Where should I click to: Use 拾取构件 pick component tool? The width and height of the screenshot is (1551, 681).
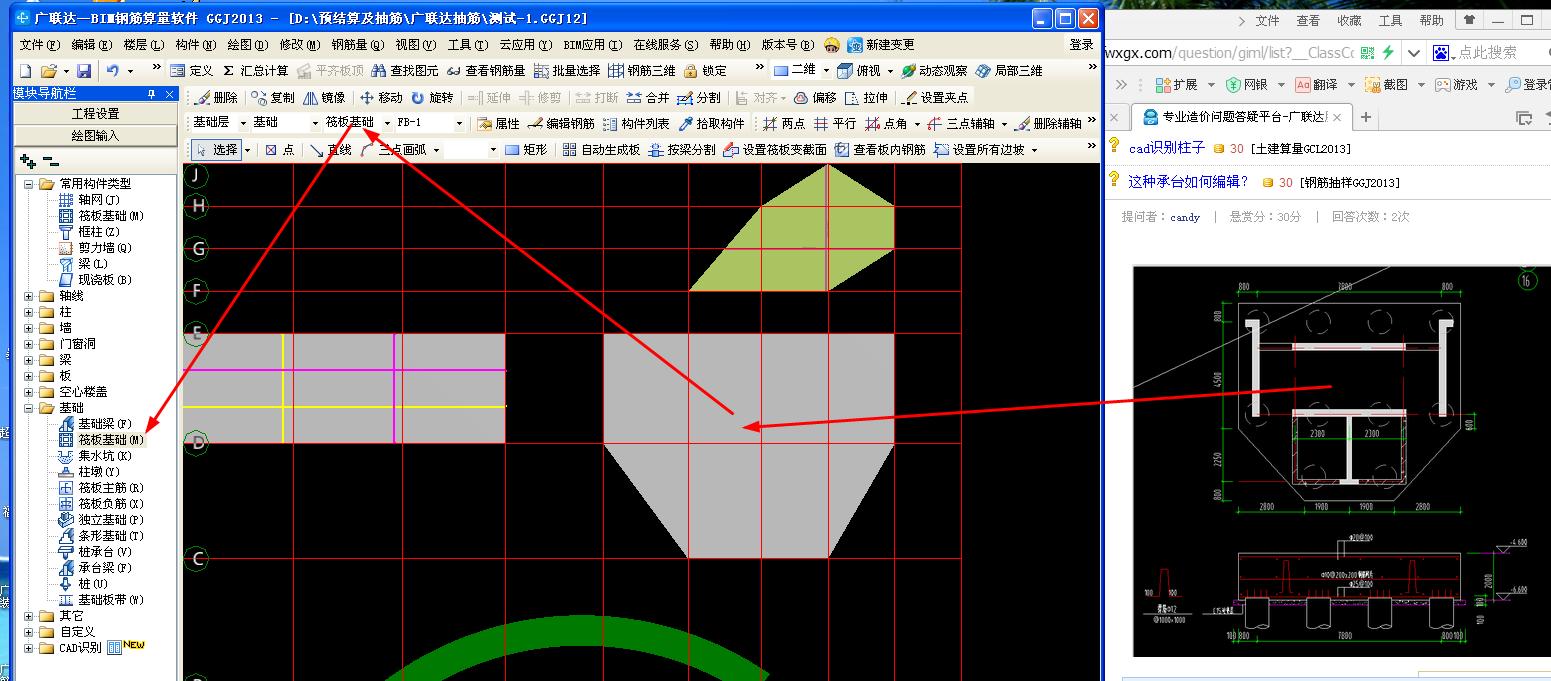(711, 123)
